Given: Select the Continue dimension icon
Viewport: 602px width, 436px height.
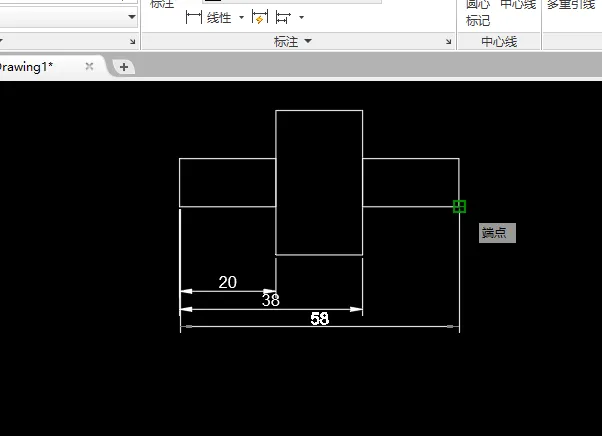Looking at the screenshot, I should (x=283, y=18).
